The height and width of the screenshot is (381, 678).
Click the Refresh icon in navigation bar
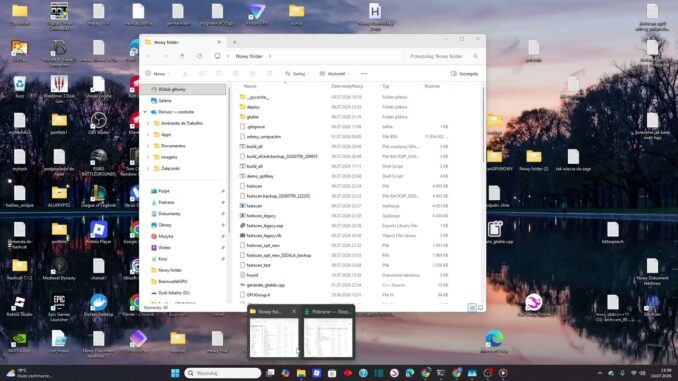[x=199, y=56]
